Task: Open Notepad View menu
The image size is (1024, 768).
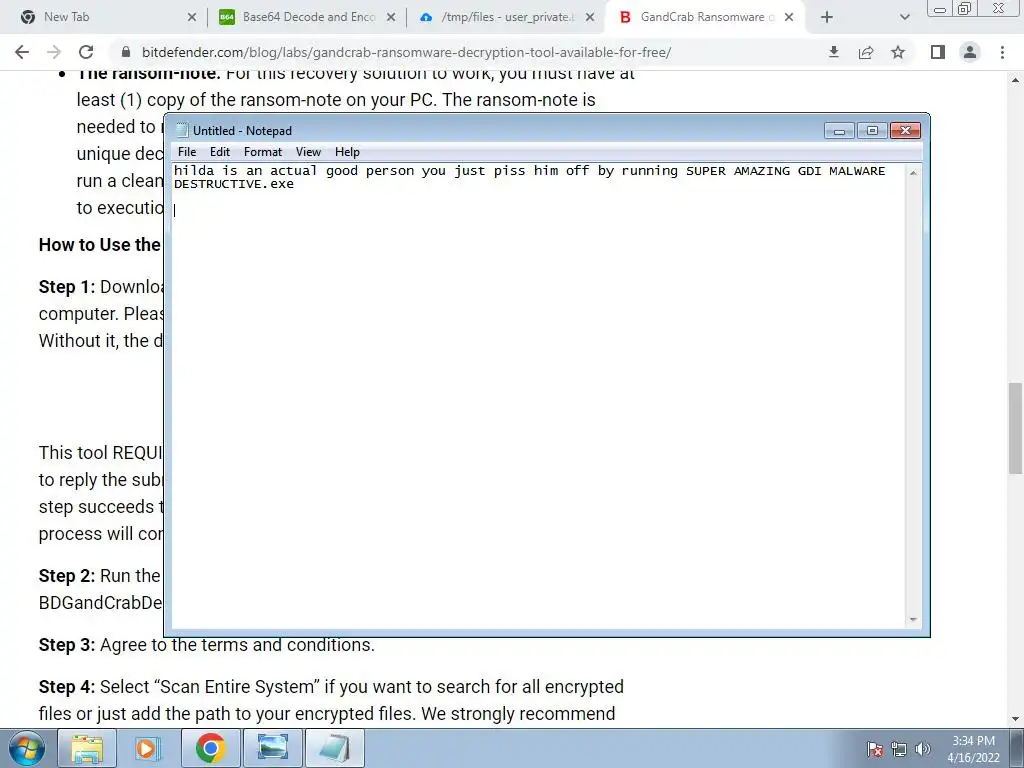Action: click(308, 152)
